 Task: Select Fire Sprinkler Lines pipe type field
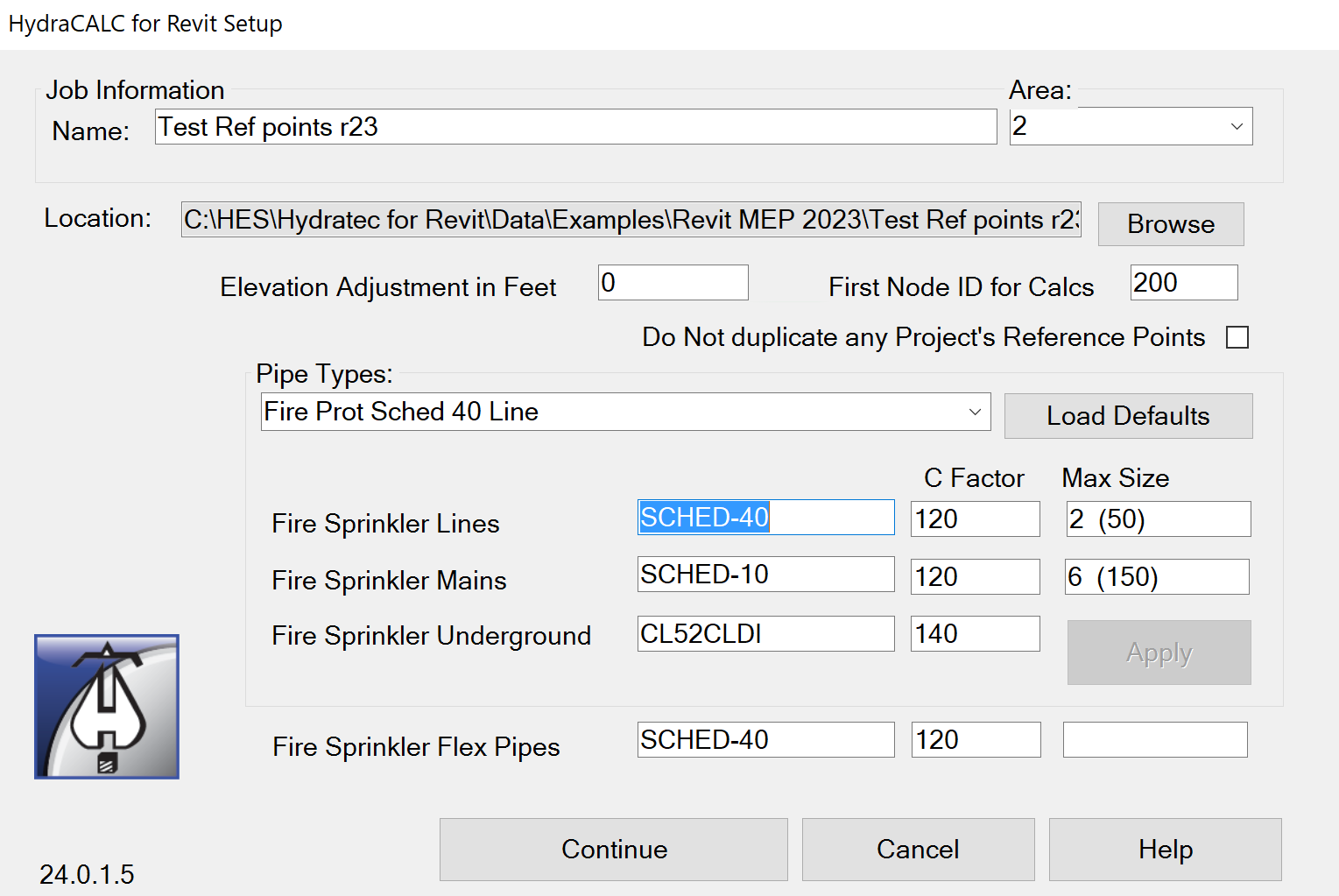(x=765, y=518)
